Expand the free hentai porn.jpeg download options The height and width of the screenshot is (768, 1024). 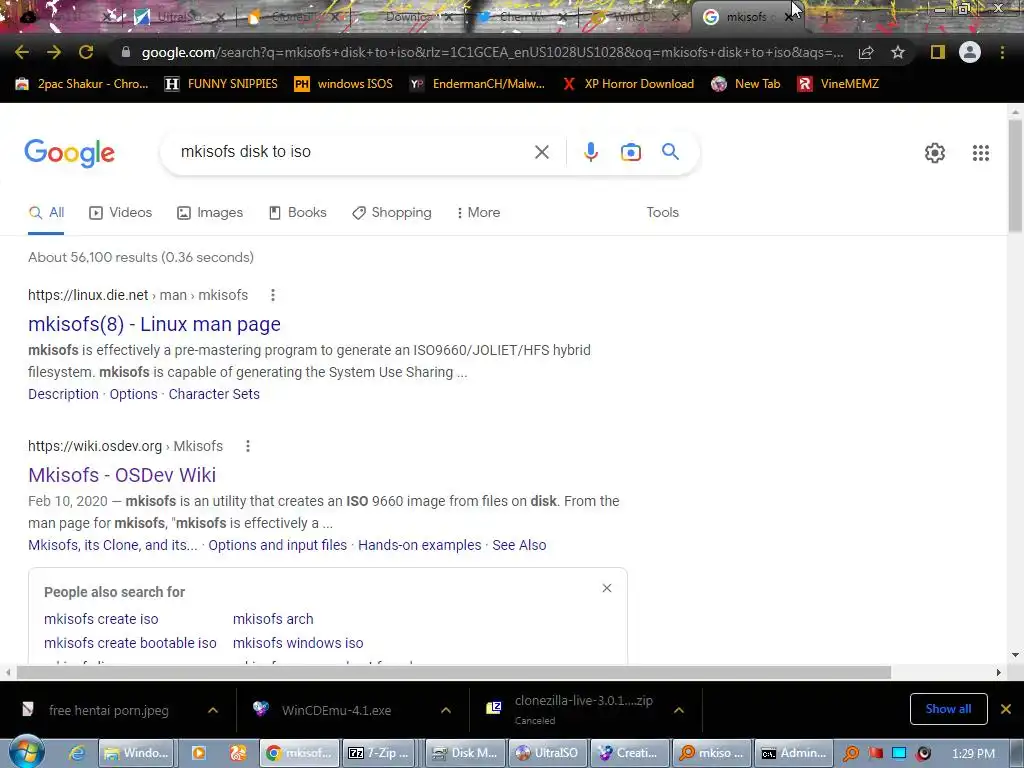(x=213, y=710)
